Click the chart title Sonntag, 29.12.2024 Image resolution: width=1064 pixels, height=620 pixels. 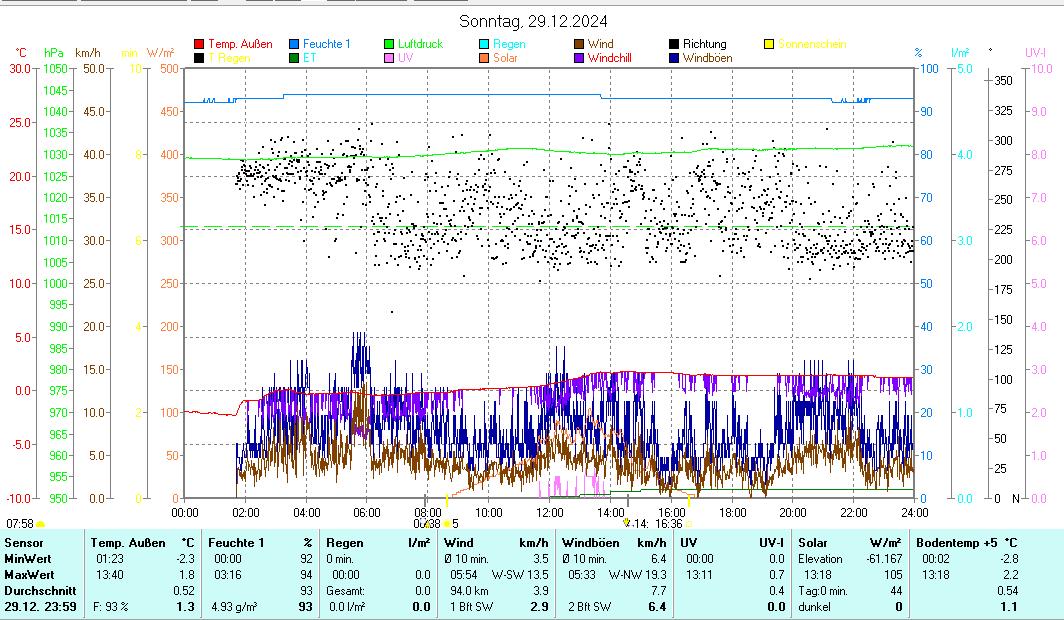point(532,21)
